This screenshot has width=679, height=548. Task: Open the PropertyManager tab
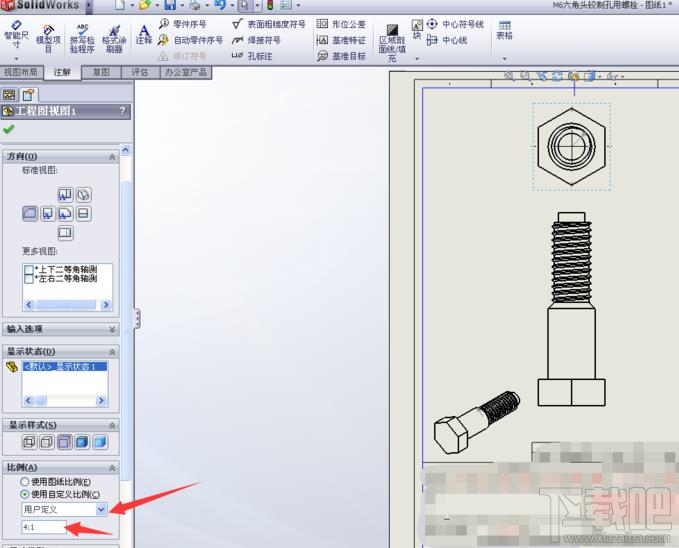point(28,94)
